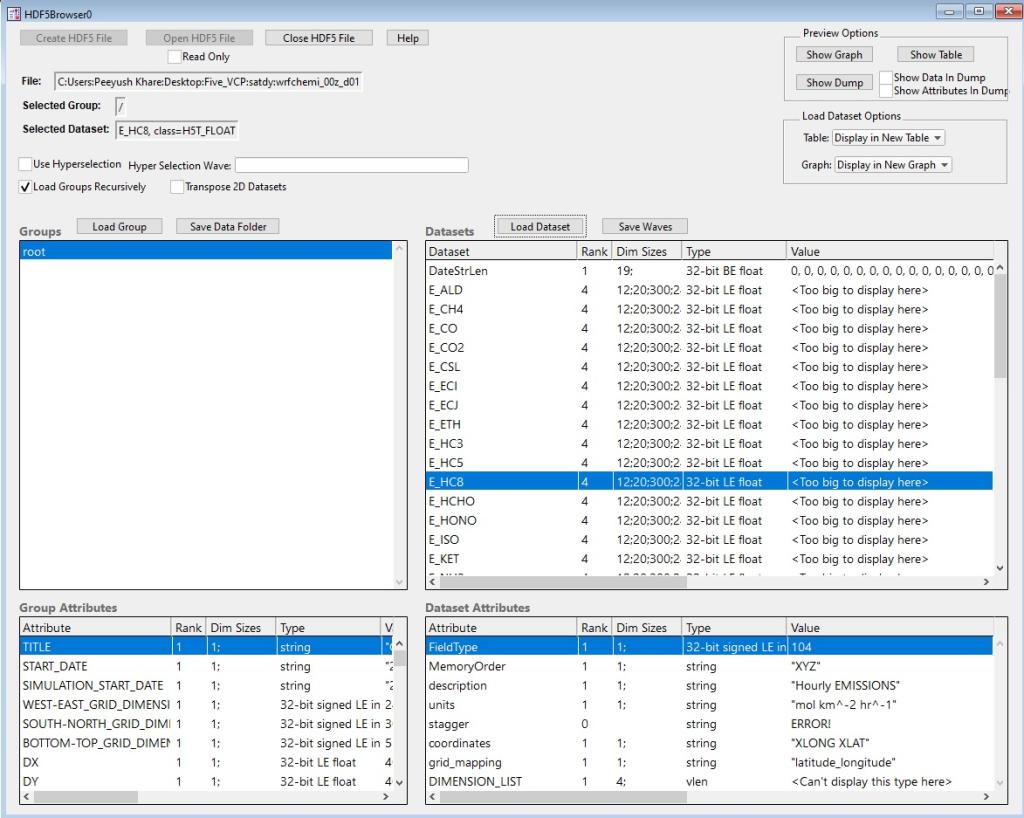Screen dimensions: 1024x818
Task: Click the Close HDF5 File button
Action: (x=318, y=37)
